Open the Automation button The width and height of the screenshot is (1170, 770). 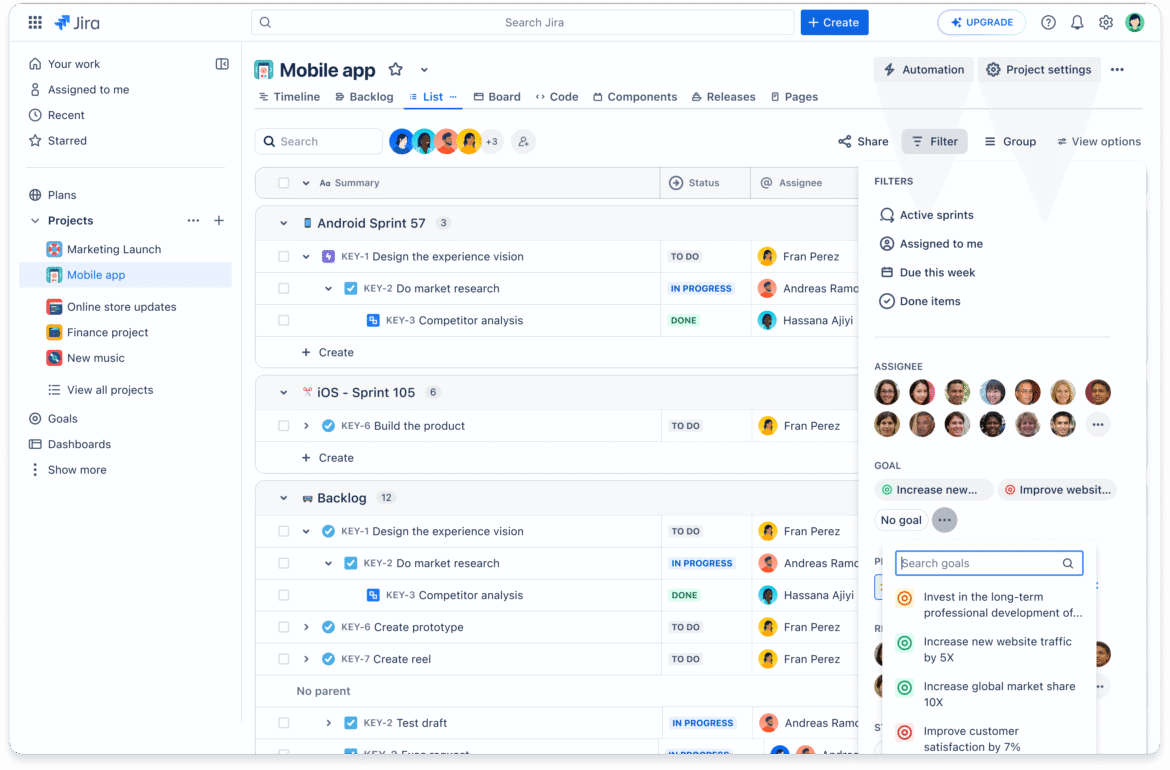click(923, 70)
